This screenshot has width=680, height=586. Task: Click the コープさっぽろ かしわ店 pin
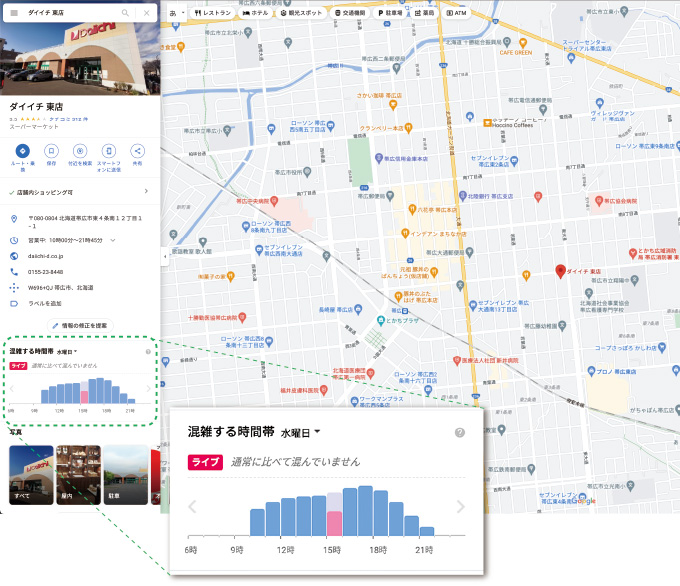pyautogui.click(x=661, y=347)
